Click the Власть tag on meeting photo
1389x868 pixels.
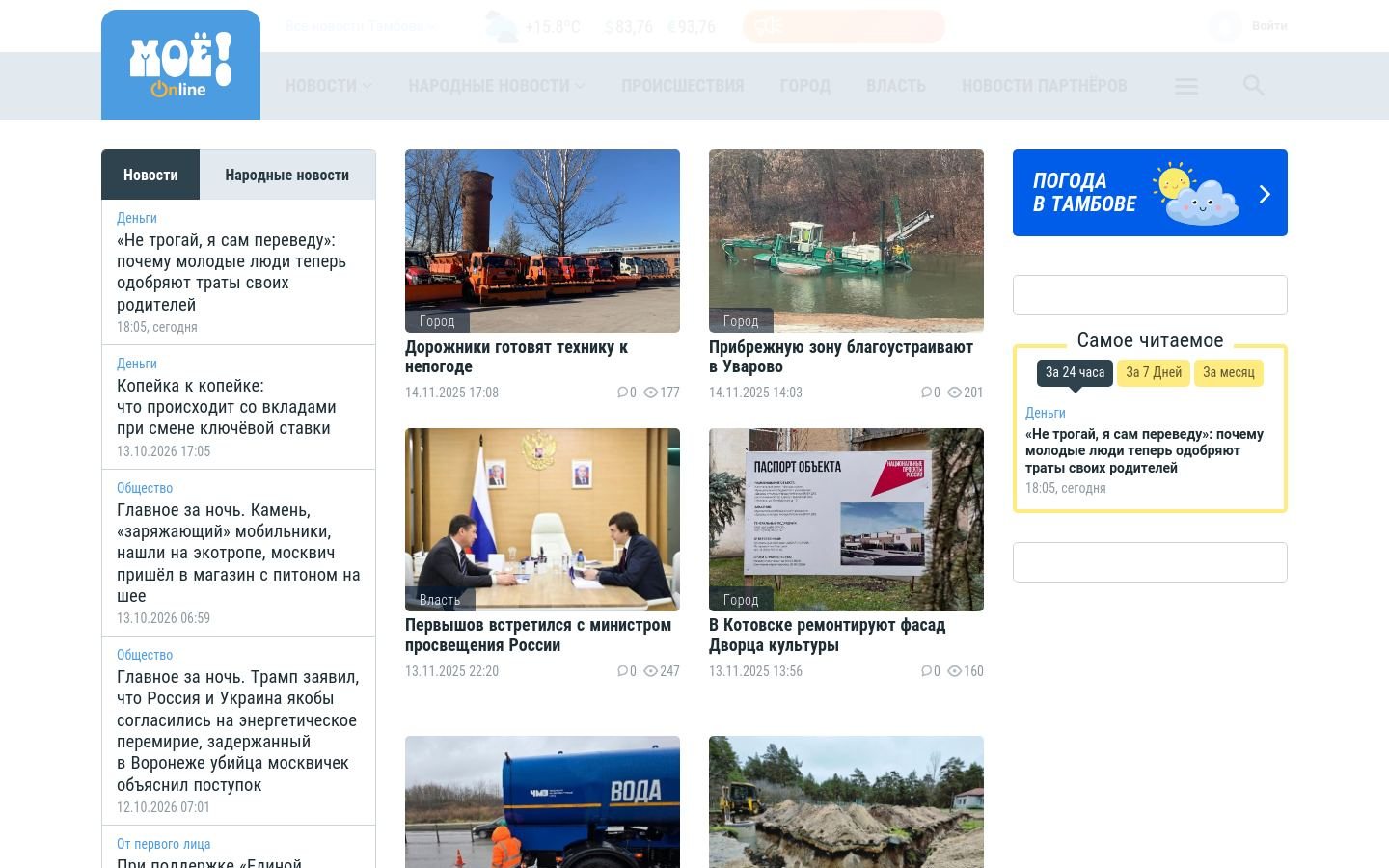pos(440,600)
